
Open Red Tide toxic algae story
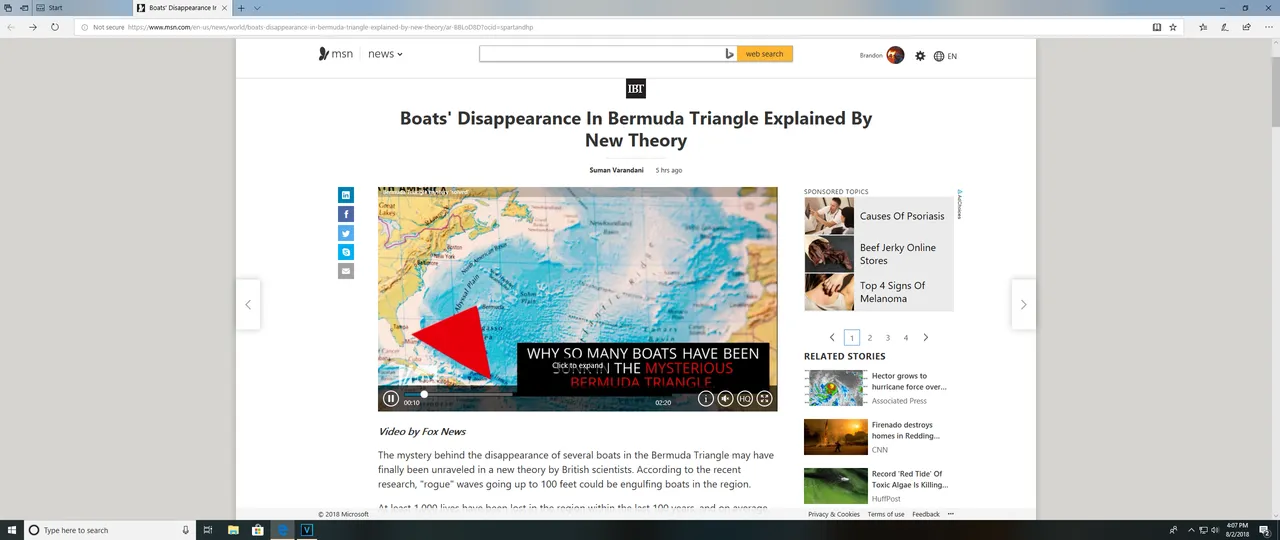(x=877, y=486)
